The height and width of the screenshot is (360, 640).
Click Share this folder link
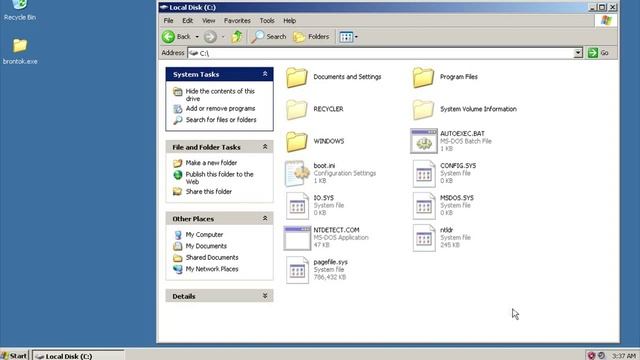209,191
